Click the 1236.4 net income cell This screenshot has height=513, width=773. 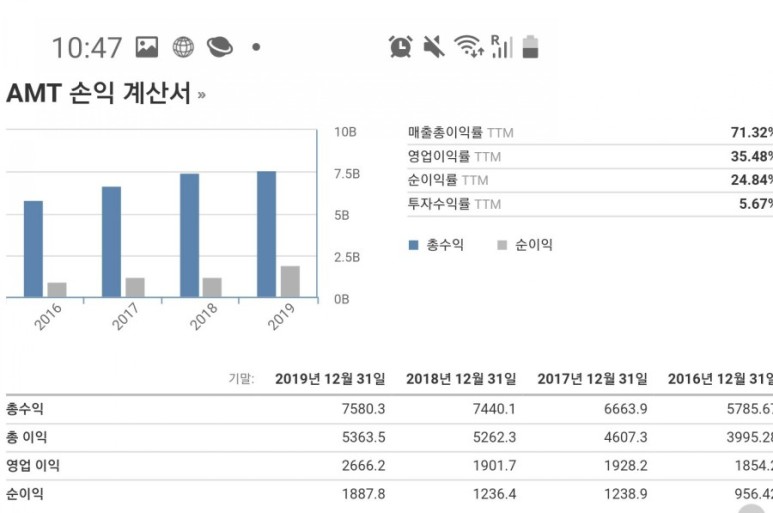point(494,494)
